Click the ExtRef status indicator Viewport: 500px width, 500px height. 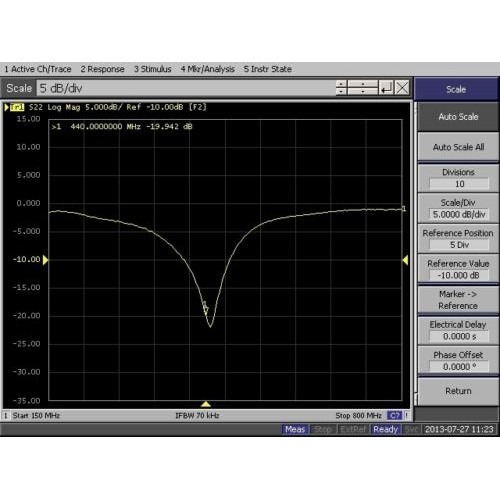point(353,429)
